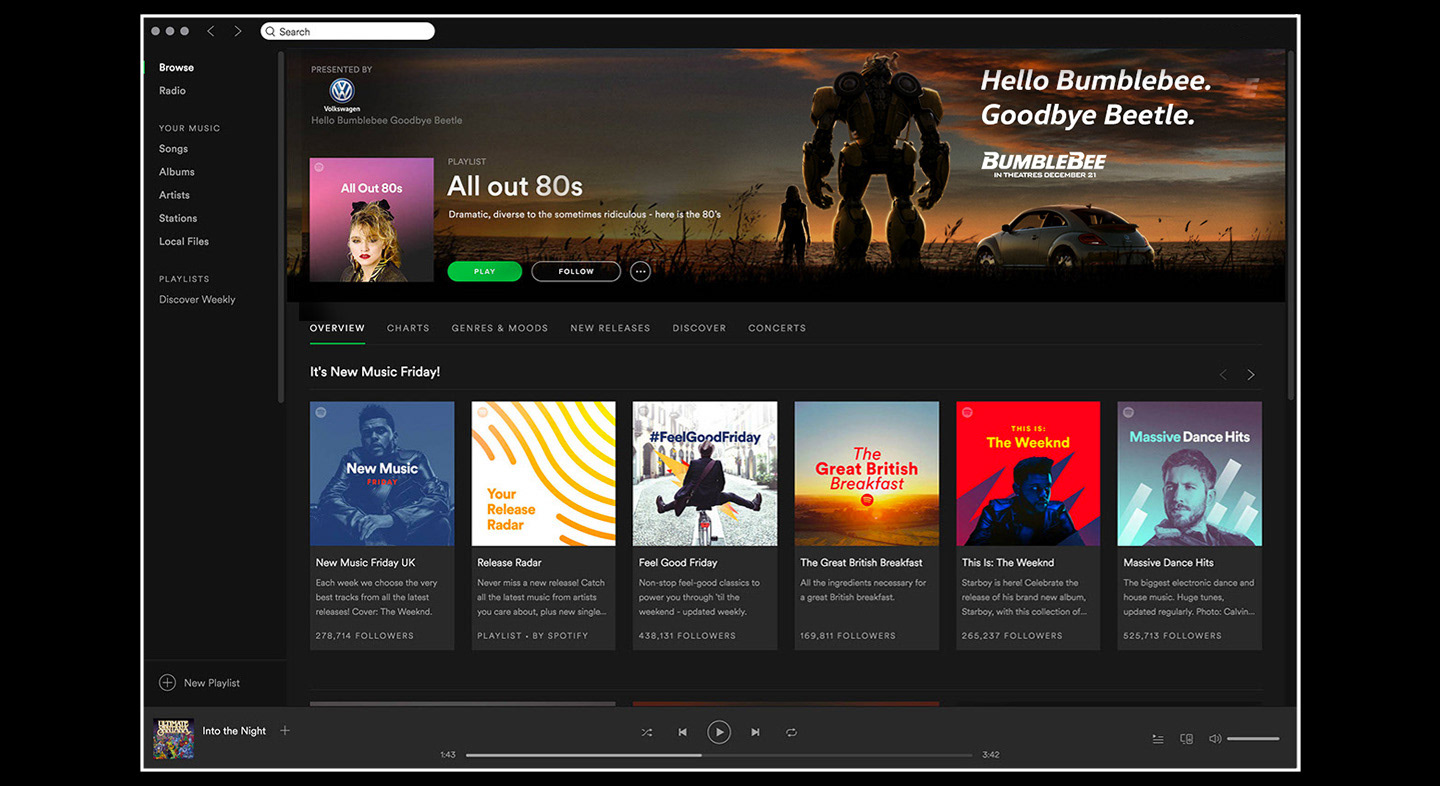Open Artists under Your Music
The height and width of the screenshot is (786, 1440).
point(174,194)
